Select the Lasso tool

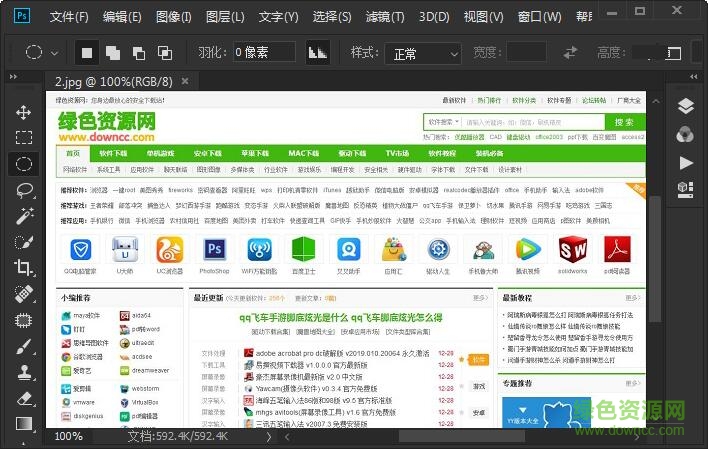tap(24, 189)
